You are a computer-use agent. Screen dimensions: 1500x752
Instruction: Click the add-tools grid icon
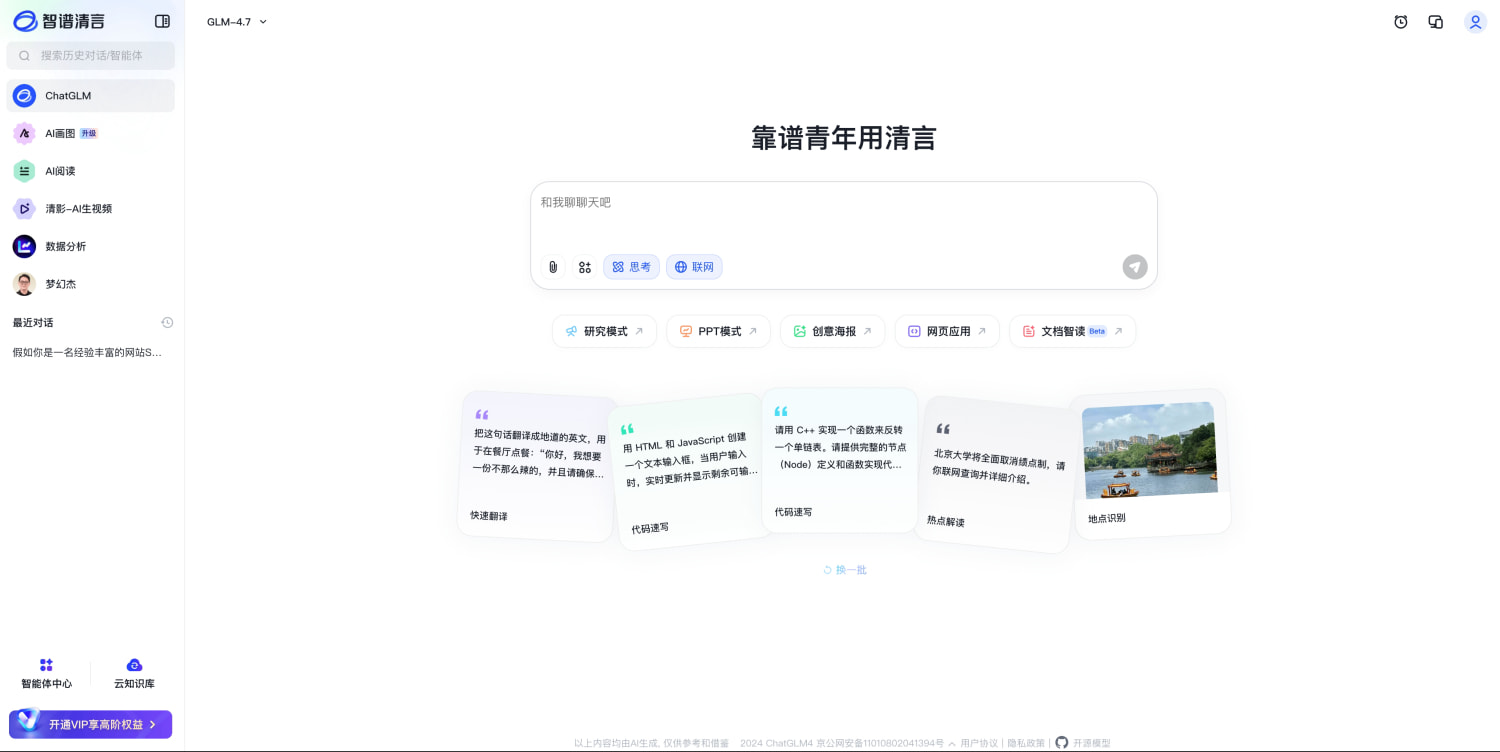[x=585, y=267]
